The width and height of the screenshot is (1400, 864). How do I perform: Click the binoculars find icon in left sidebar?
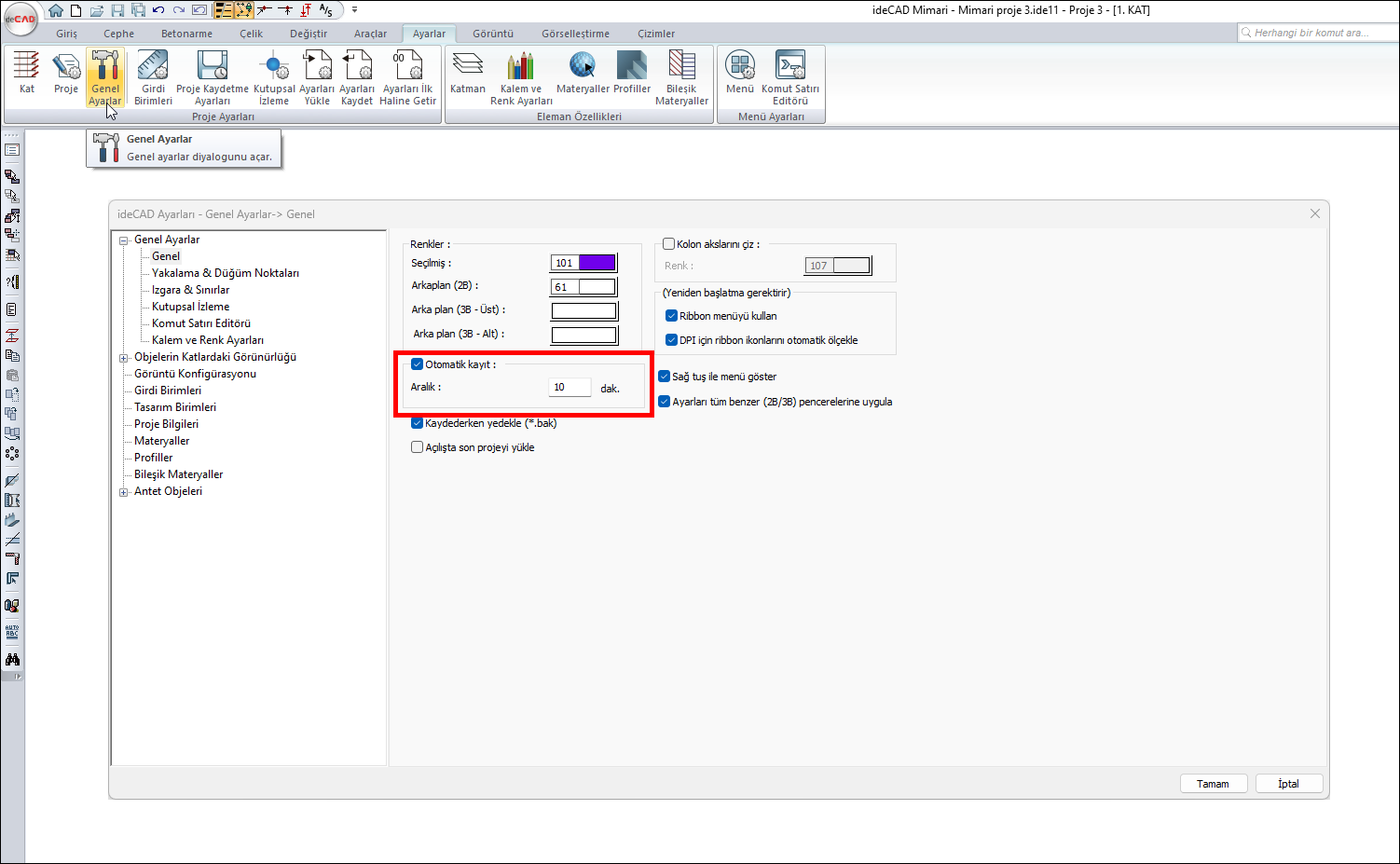click(x=12, y=660)
